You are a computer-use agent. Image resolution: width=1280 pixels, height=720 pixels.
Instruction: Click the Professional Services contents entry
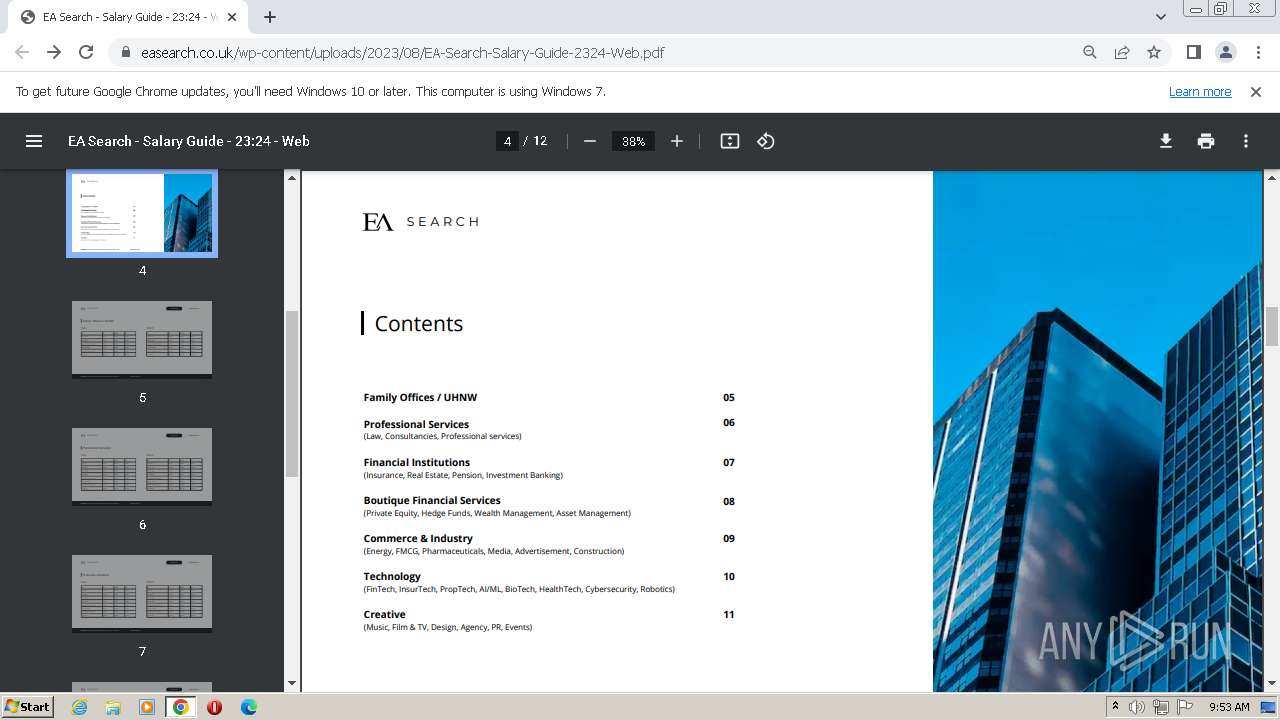416,424
